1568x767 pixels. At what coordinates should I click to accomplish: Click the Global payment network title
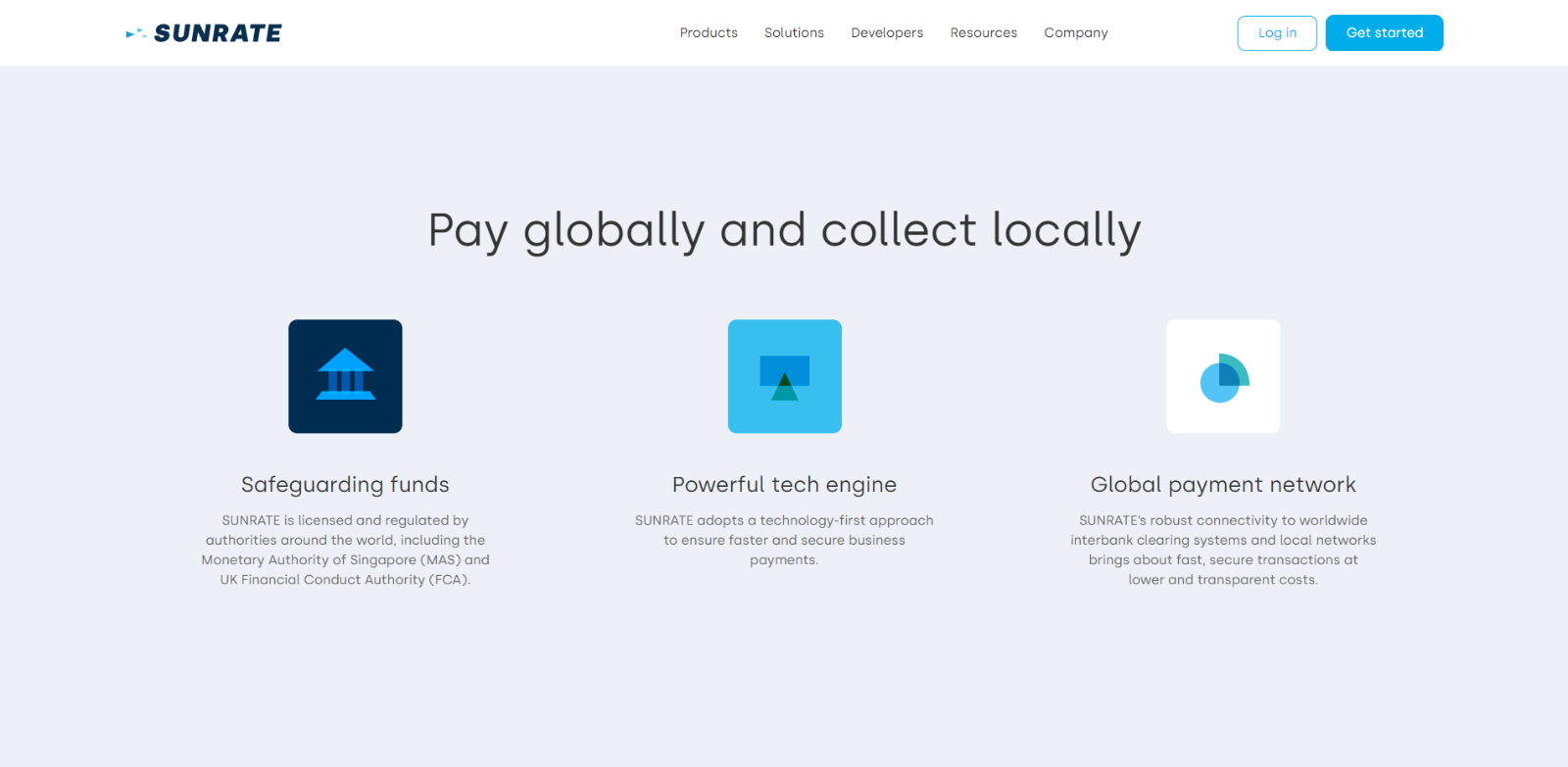pyautogui.click(x=1223, y=485)
